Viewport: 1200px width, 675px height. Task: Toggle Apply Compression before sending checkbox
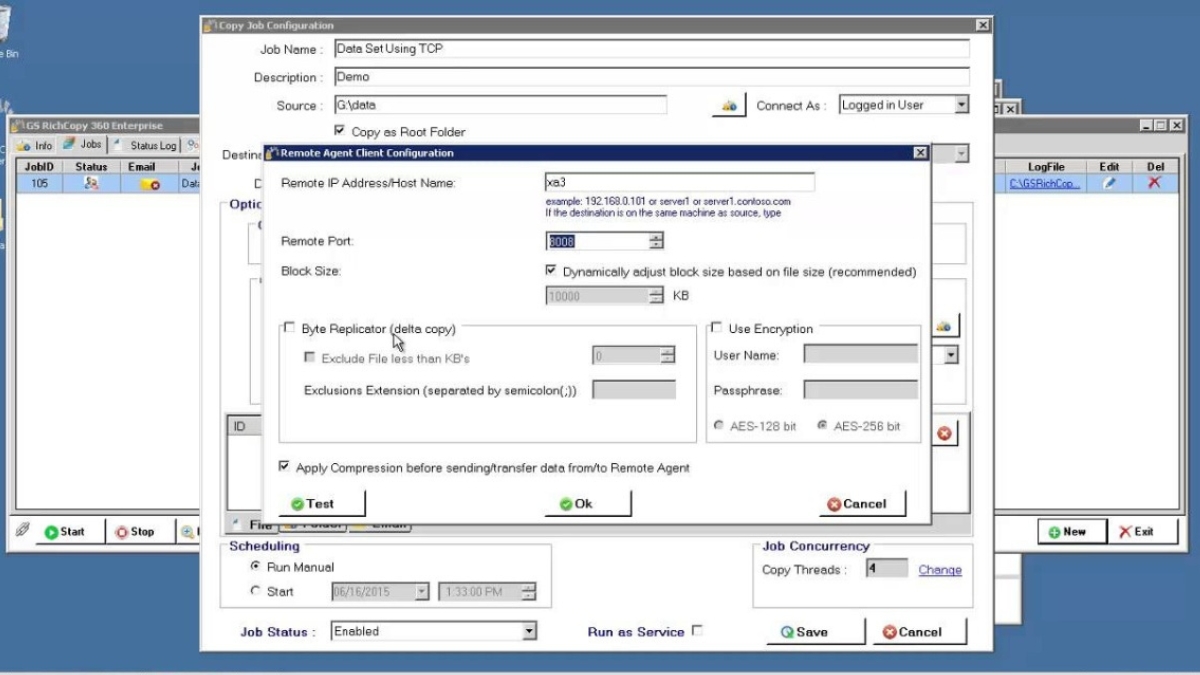[285, 467]
